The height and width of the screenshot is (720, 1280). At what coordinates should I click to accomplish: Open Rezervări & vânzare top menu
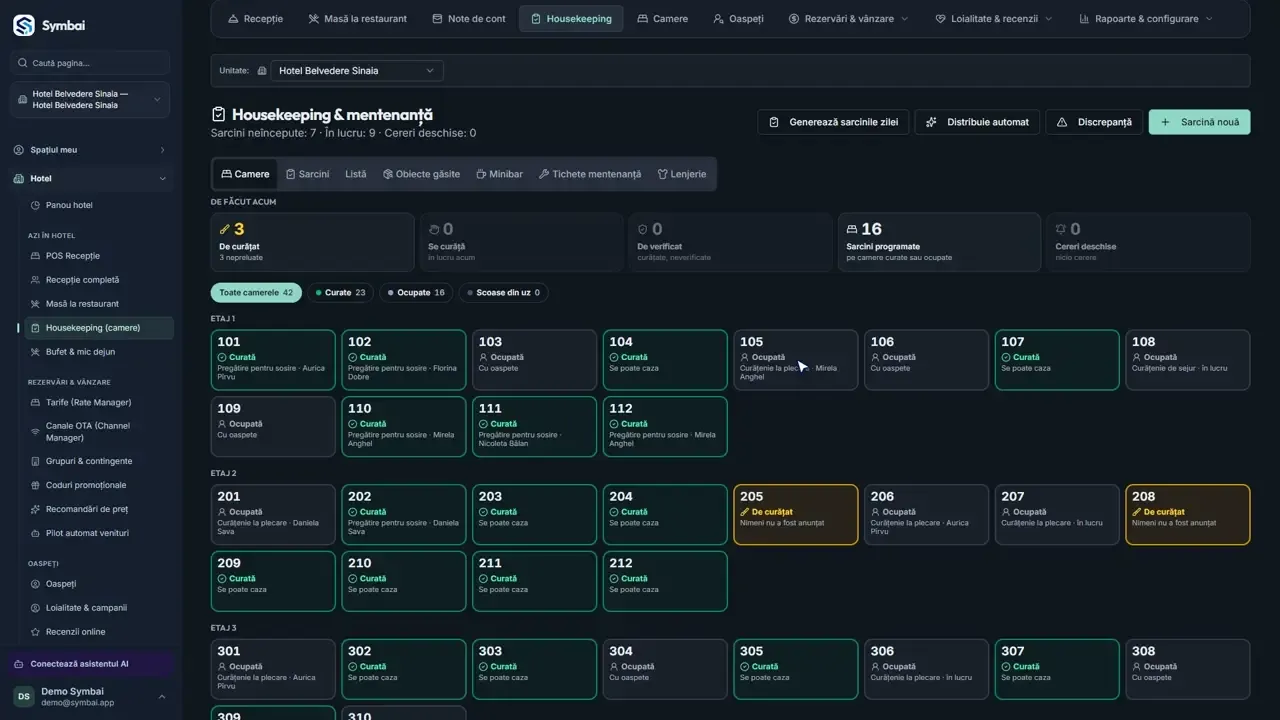coord(848,19)
